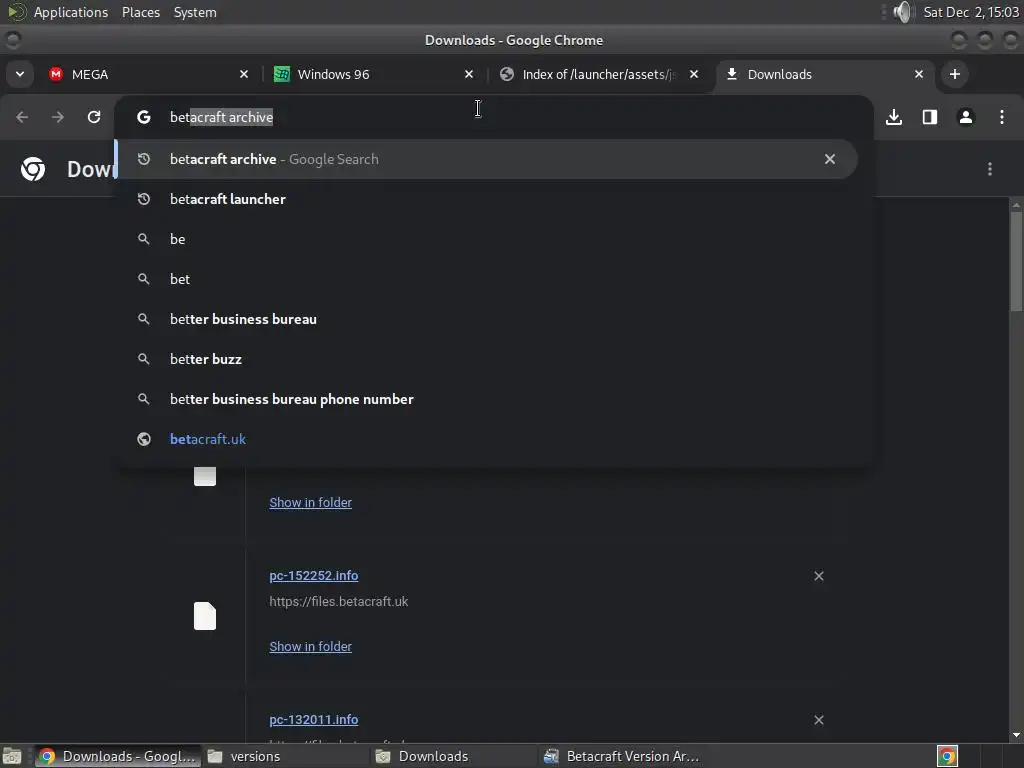Close the MEGA tab

244,74
